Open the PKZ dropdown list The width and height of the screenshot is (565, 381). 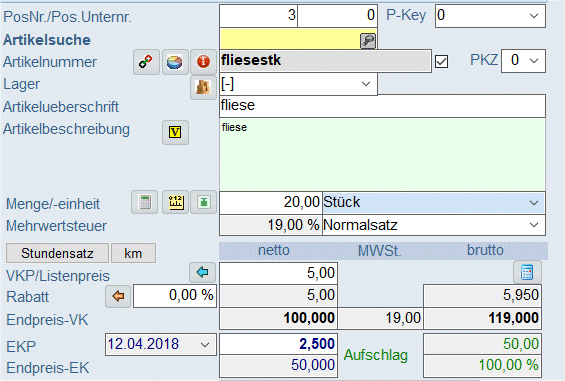point(523,61)
